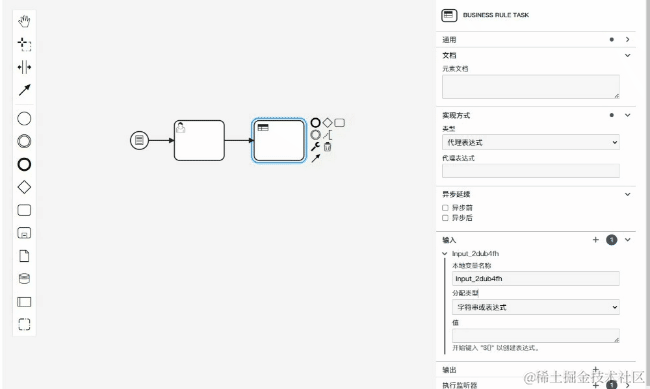650x389 pixels.
Task: Pick pool/participant from the palette
Action: (24, 301)
